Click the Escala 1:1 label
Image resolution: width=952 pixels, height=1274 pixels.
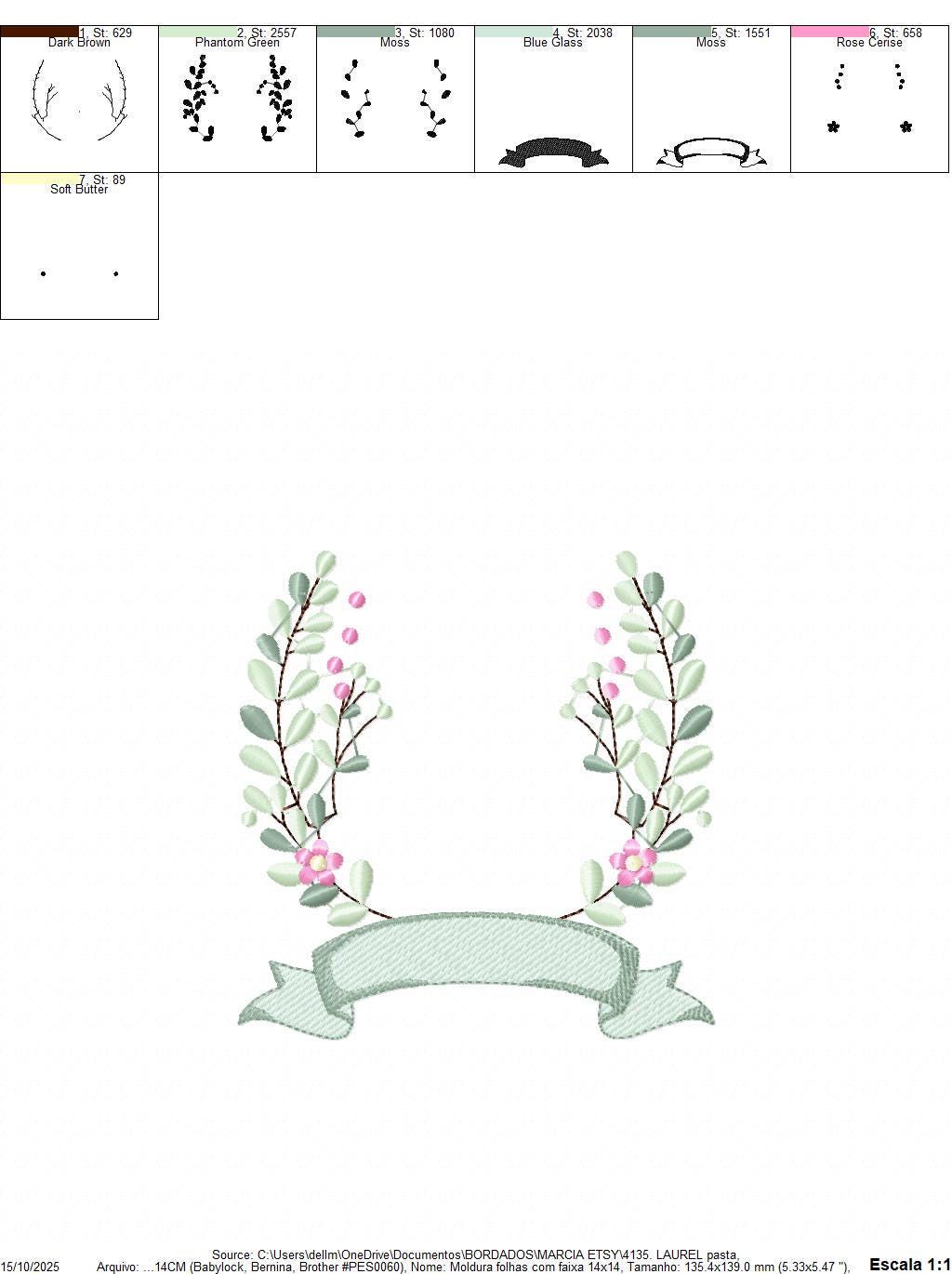[x=906, y=1265]
